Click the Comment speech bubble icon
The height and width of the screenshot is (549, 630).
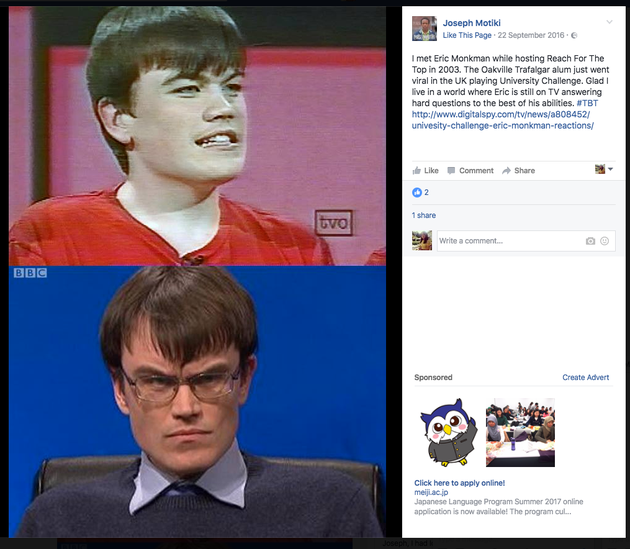point(451,170)
